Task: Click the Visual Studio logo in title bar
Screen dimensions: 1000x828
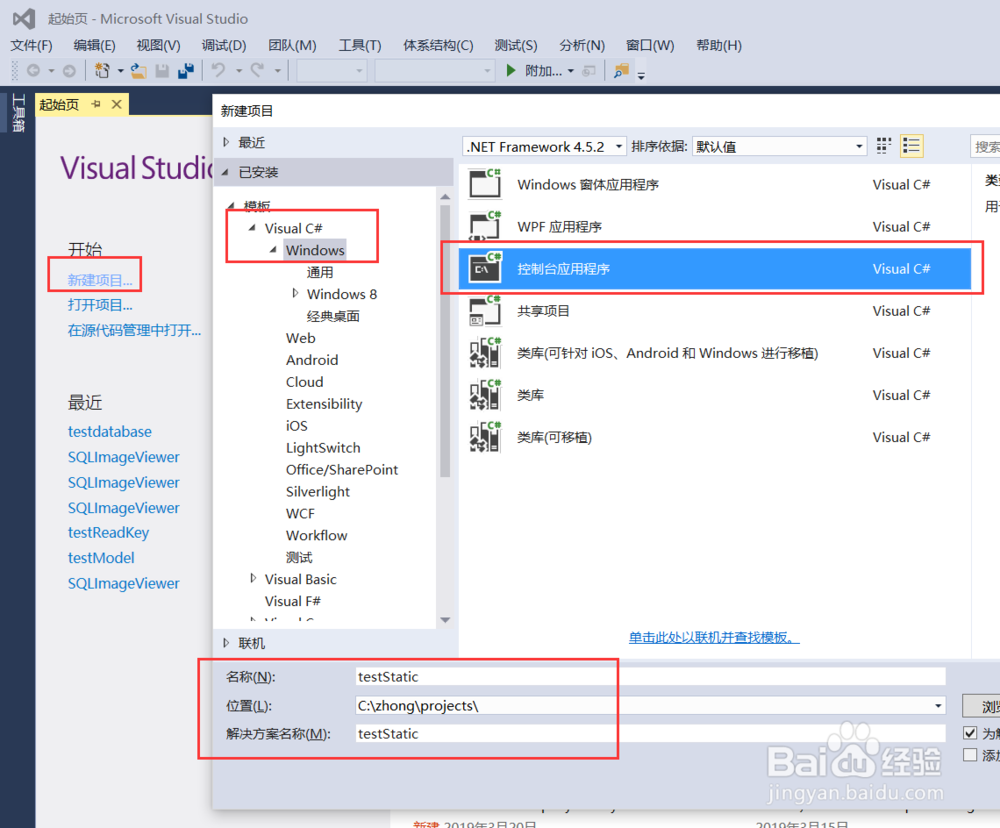Action: pos(24,18)
